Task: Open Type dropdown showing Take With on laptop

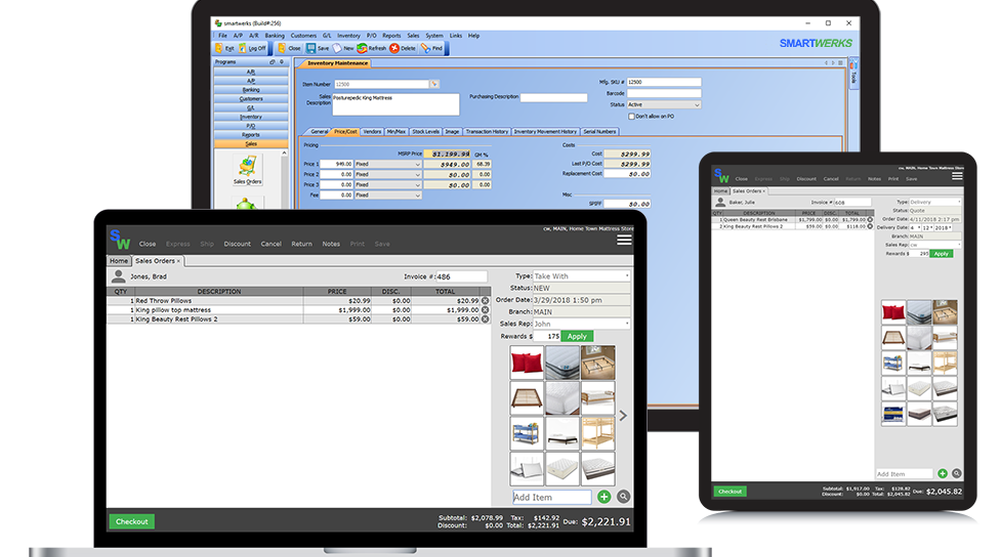Action: [x=582, y=276]
